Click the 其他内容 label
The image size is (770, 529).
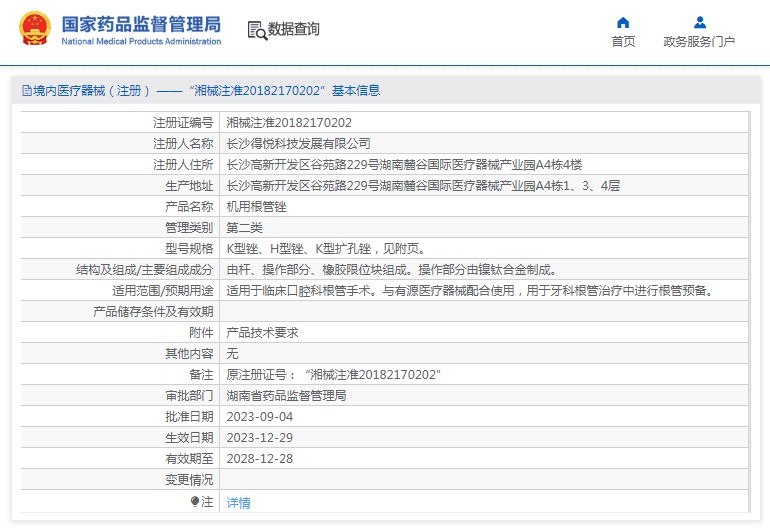[189, 354]
